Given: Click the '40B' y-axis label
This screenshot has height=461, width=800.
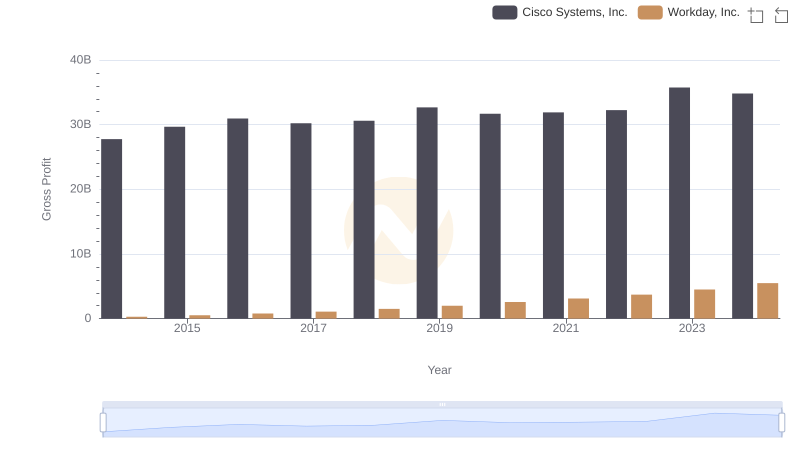Looking at the screenshot, I should pos(81,60).
